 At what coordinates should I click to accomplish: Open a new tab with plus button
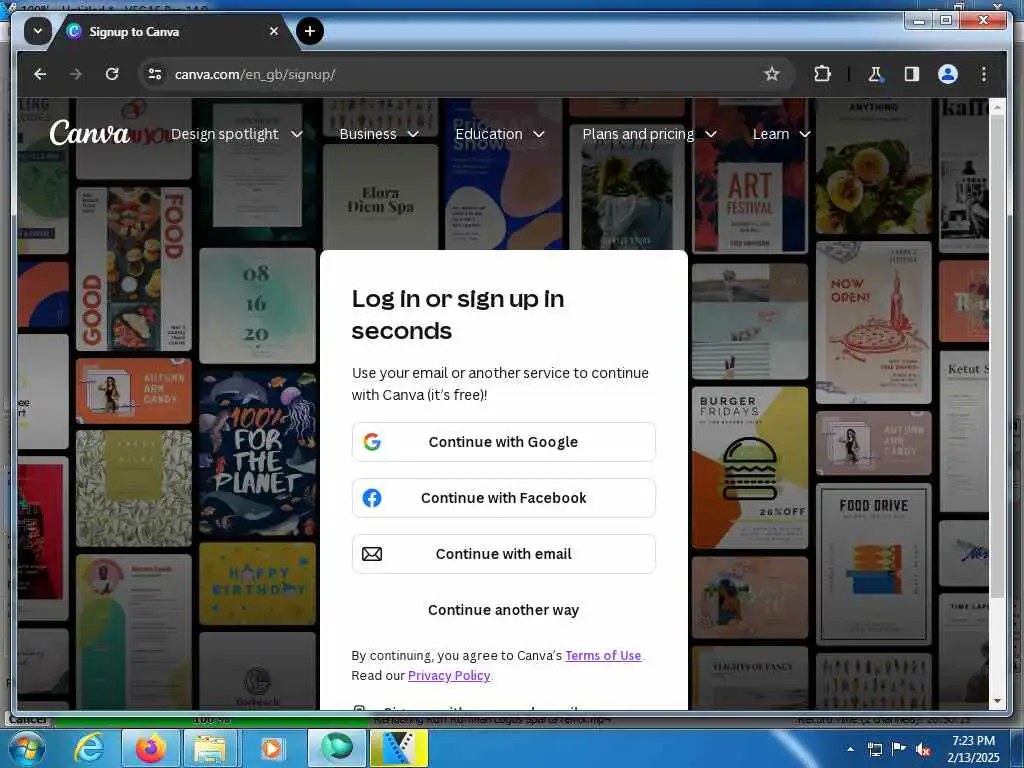click(x=310, y=31)
